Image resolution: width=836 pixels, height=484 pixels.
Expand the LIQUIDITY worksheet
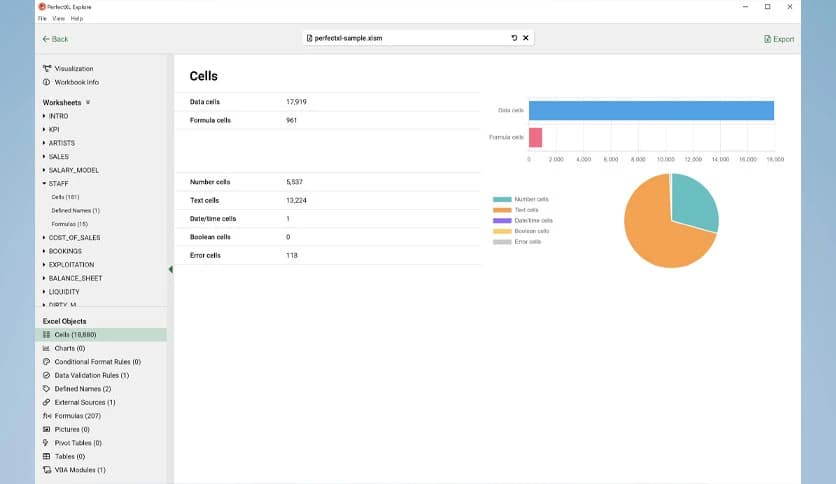coord(44,292)
